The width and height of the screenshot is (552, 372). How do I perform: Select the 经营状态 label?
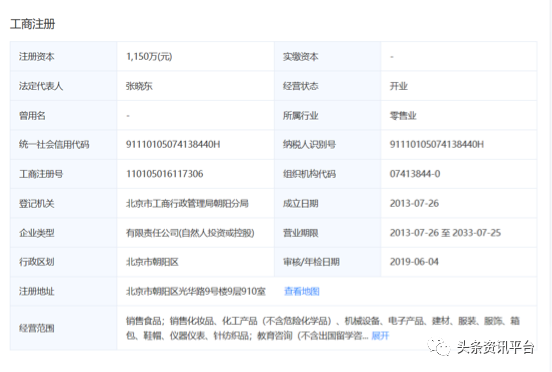300,86
